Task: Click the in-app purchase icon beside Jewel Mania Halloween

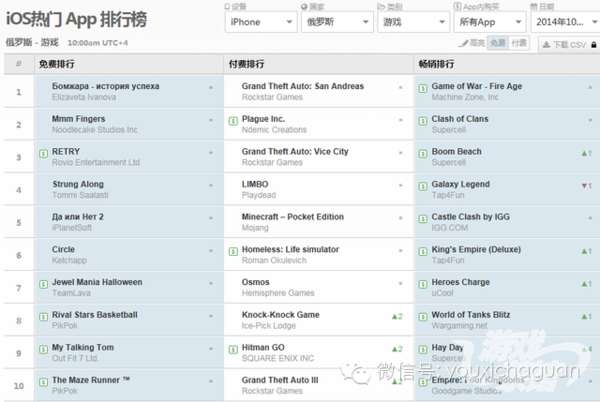Action: (43, 284)
